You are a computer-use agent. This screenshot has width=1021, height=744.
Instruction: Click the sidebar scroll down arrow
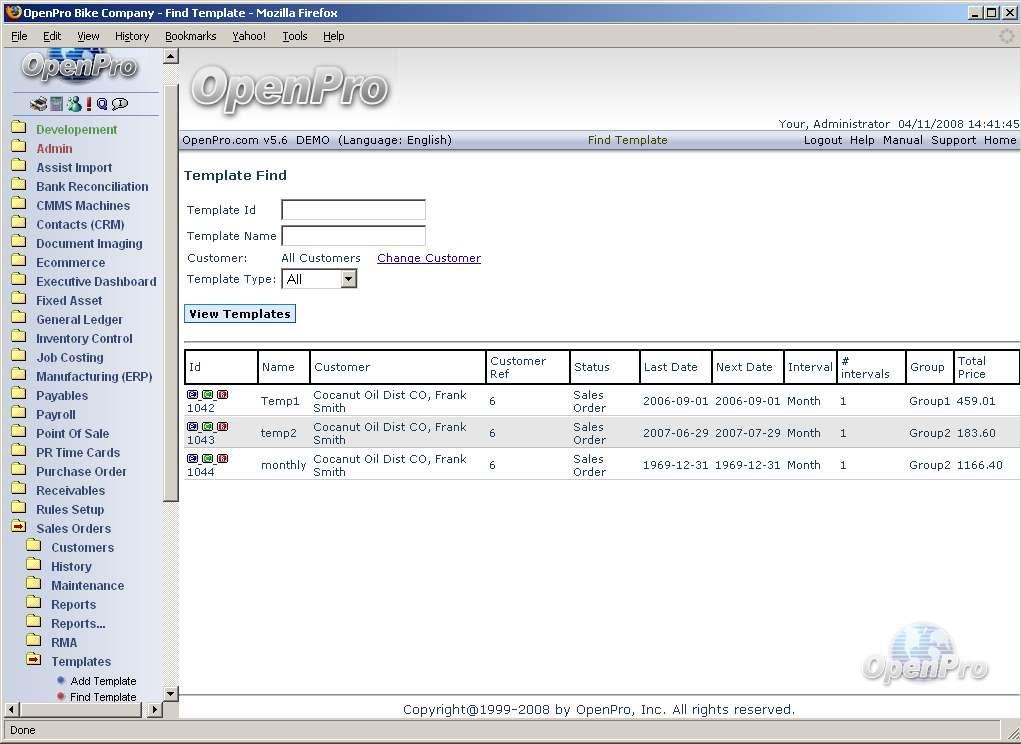[170, 693]
